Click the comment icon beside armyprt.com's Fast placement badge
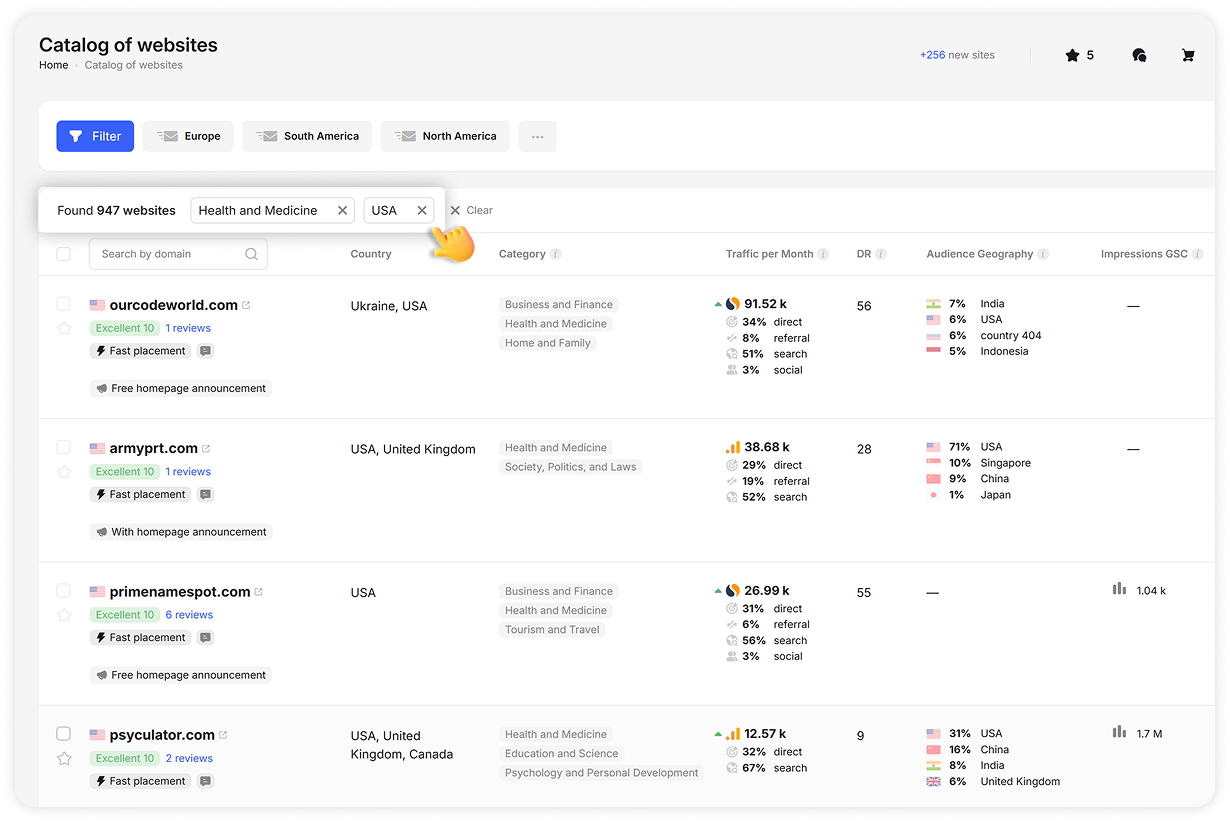Image resolution: width=1230 pixels, height=822 pixels. click(x=205, y=494)
